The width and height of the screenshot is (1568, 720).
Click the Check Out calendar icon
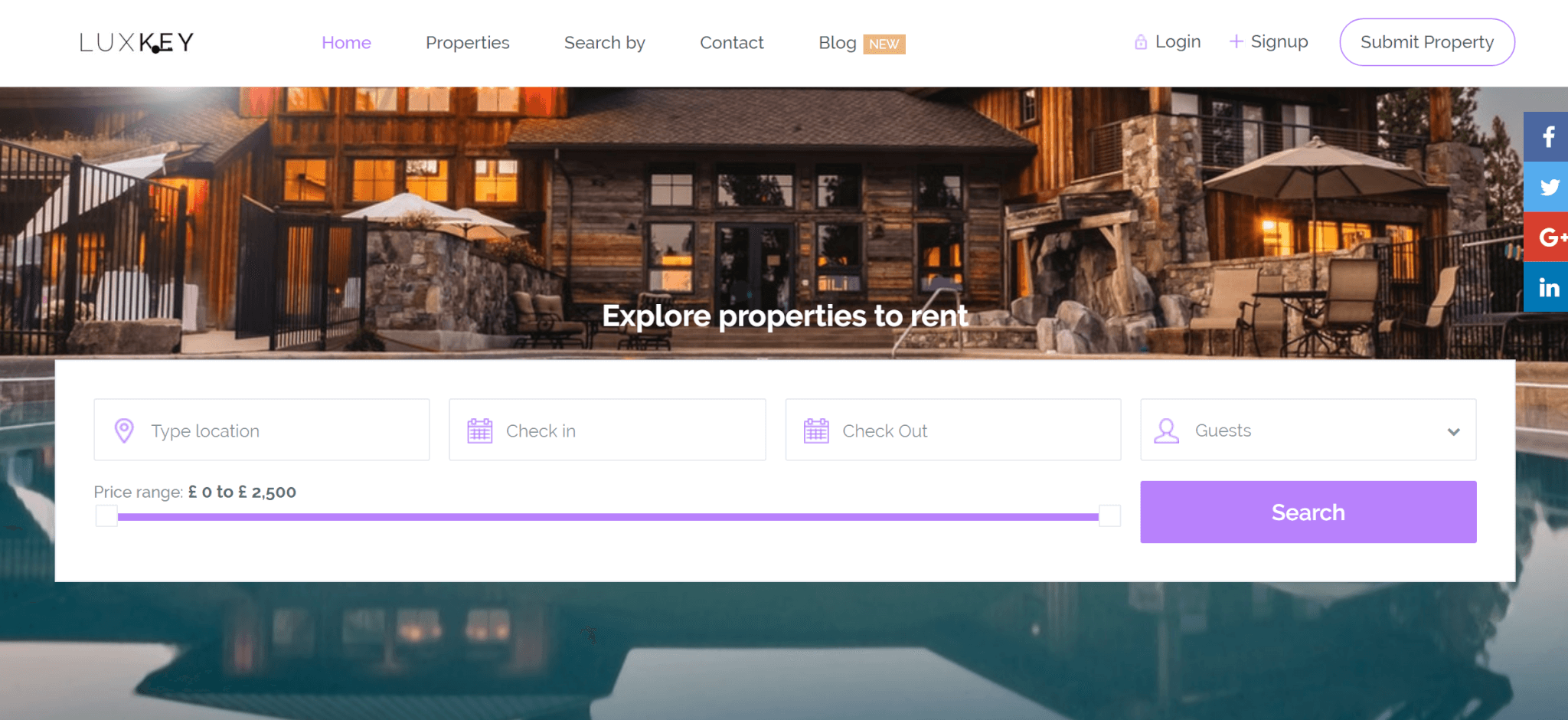[816, 430]
